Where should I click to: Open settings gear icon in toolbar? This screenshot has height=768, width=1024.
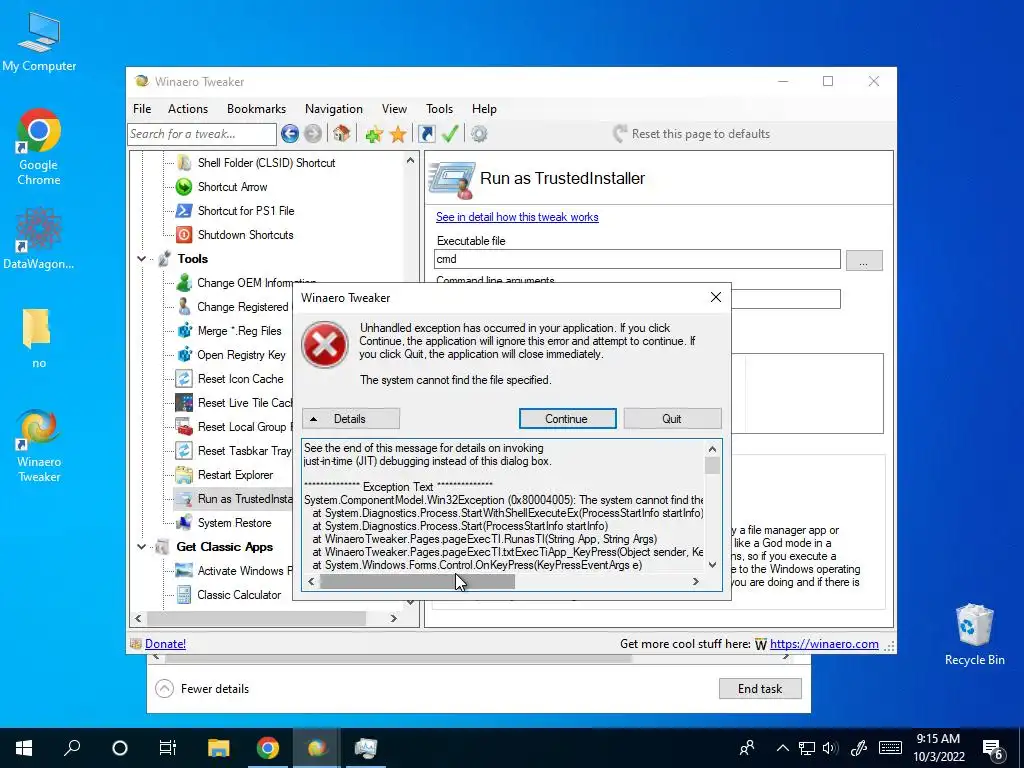tap(479, 134)
